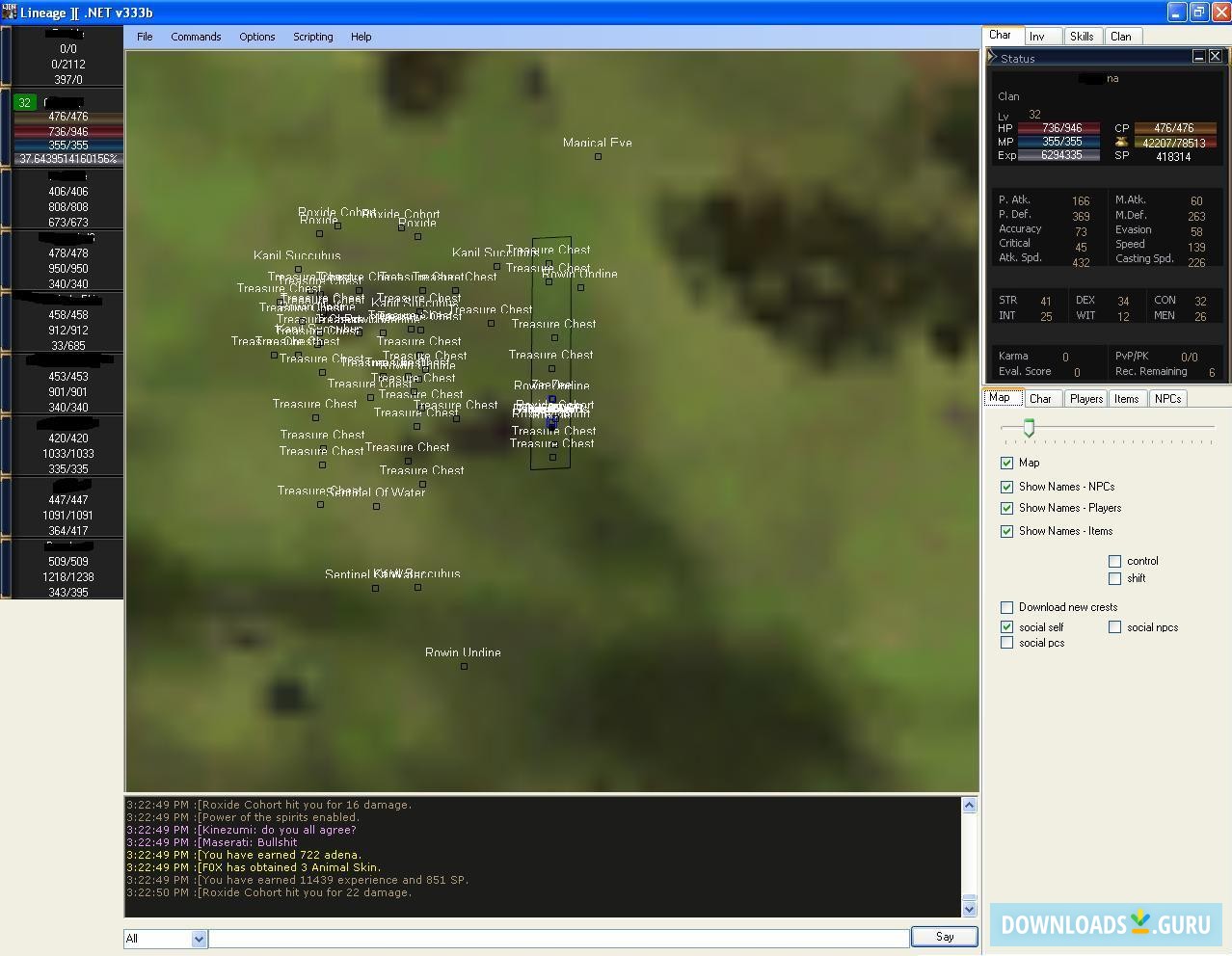Enable the social pcs checkbox

pos(1007,643)
